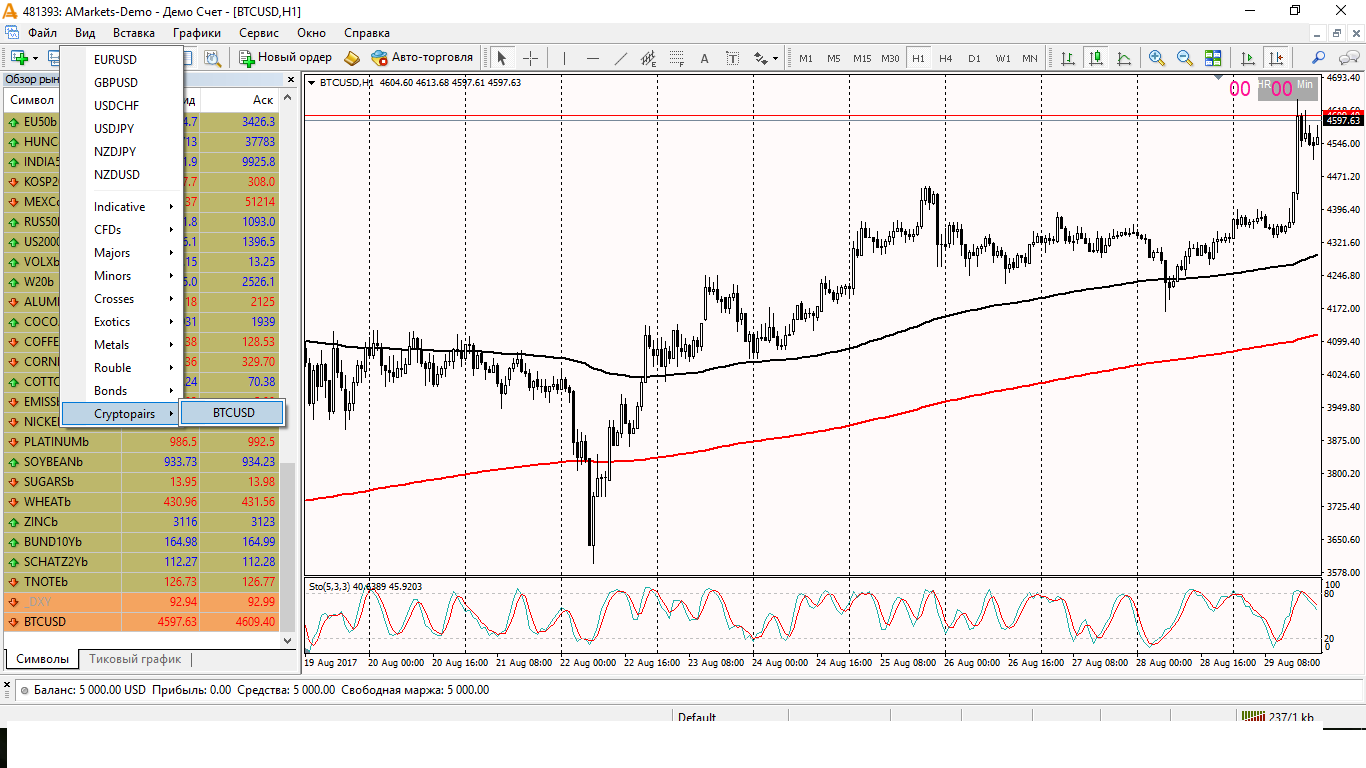This screenshot has height=768, width=1366.
Task: Select the D1 timeframe
Action: [974, 58]
